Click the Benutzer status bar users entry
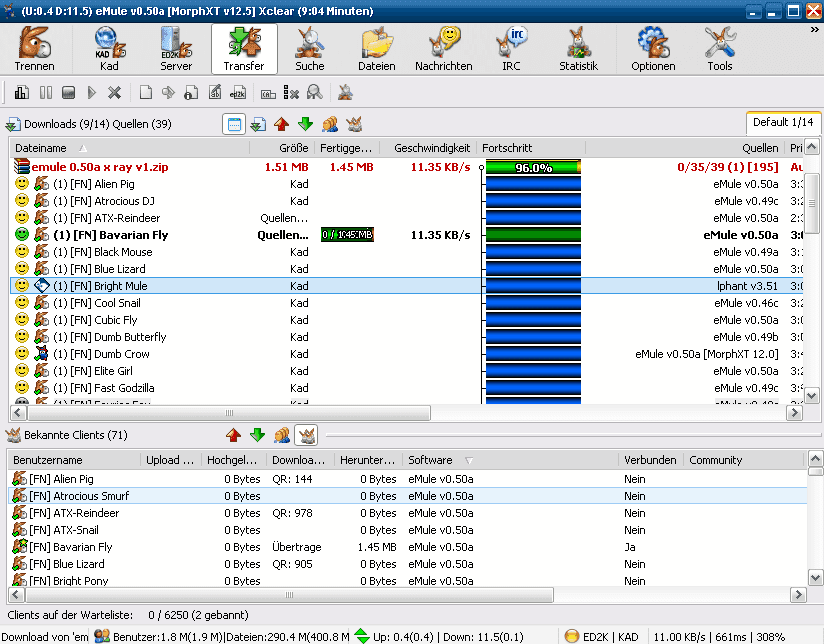 (x=221, y=637)
